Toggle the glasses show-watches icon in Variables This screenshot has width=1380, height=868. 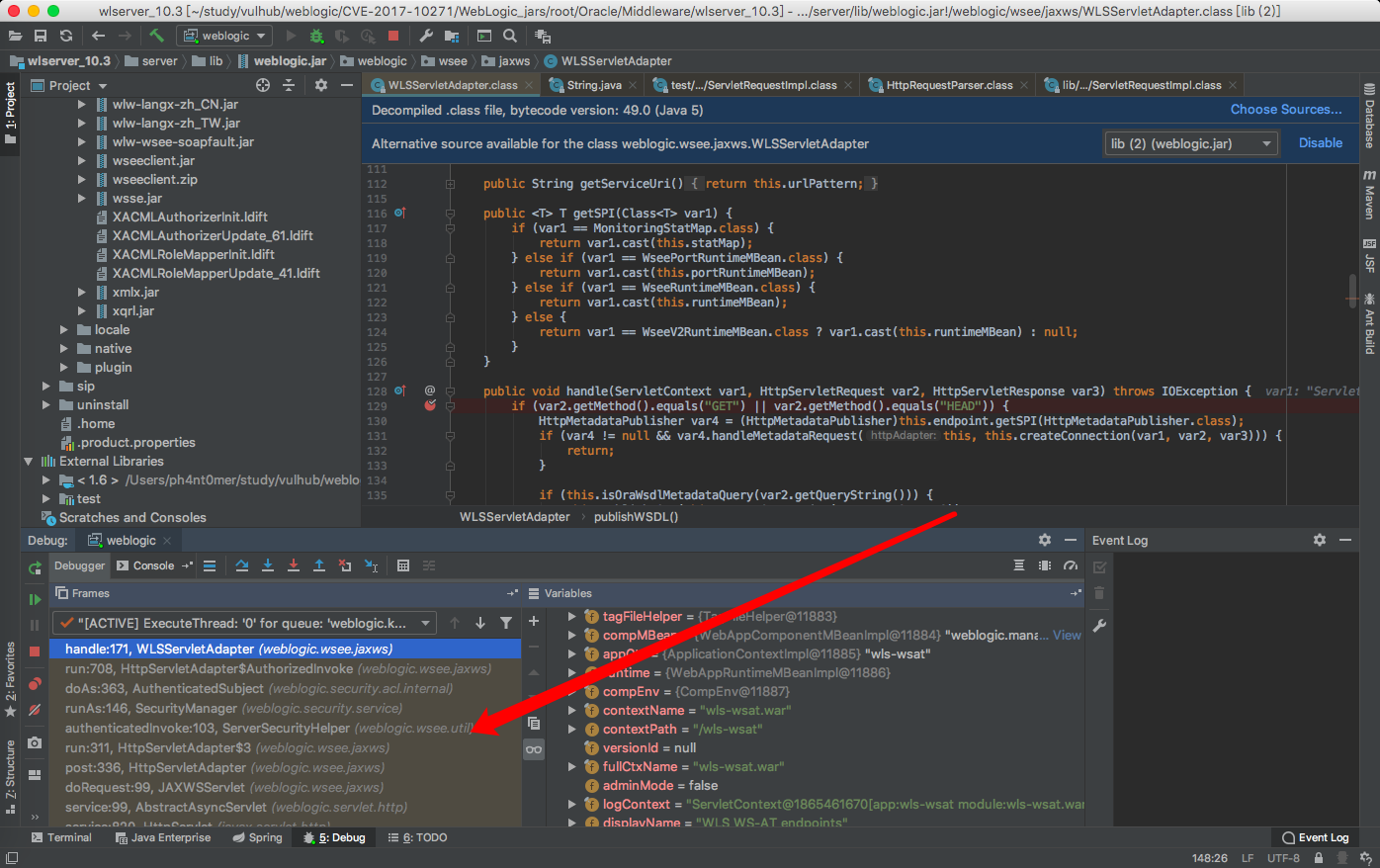coord(534,749)
